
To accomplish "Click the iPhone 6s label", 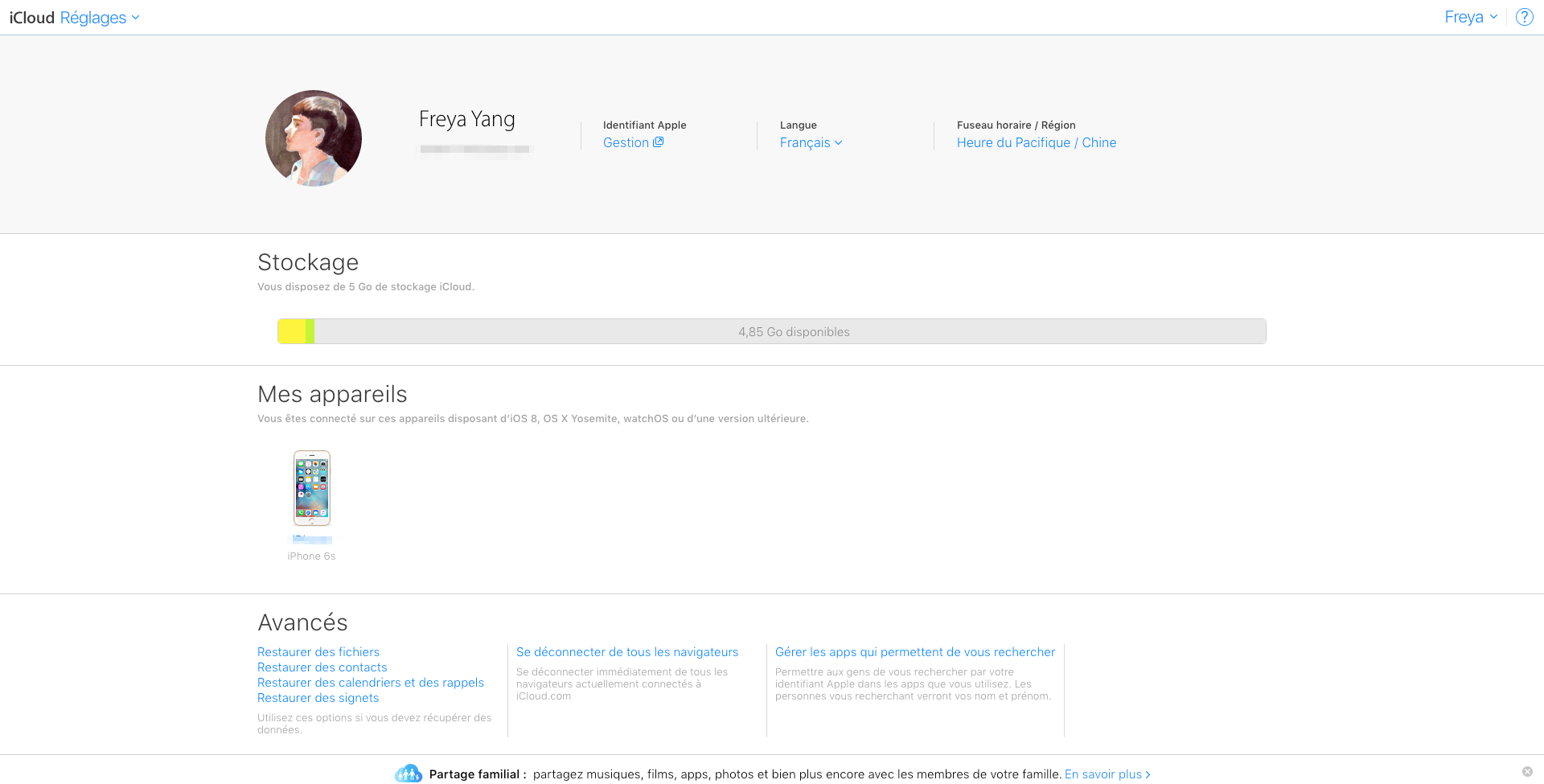I will point(312,556).
